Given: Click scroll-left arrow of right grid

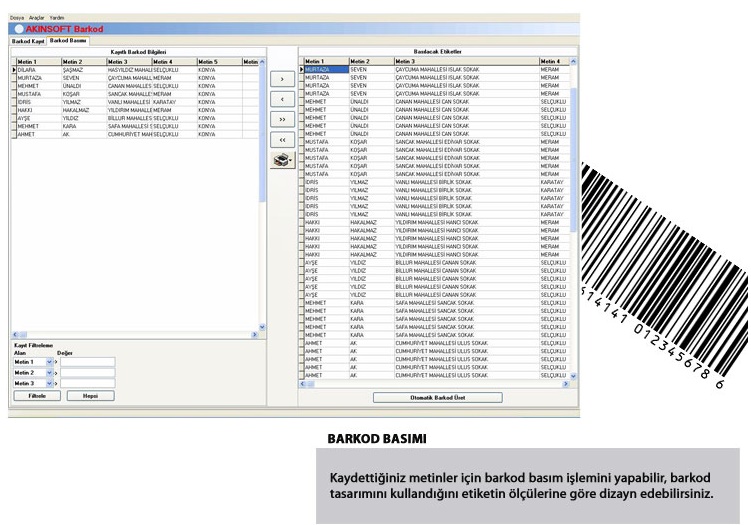Looking at the screenshot, I should coord(302,384).
